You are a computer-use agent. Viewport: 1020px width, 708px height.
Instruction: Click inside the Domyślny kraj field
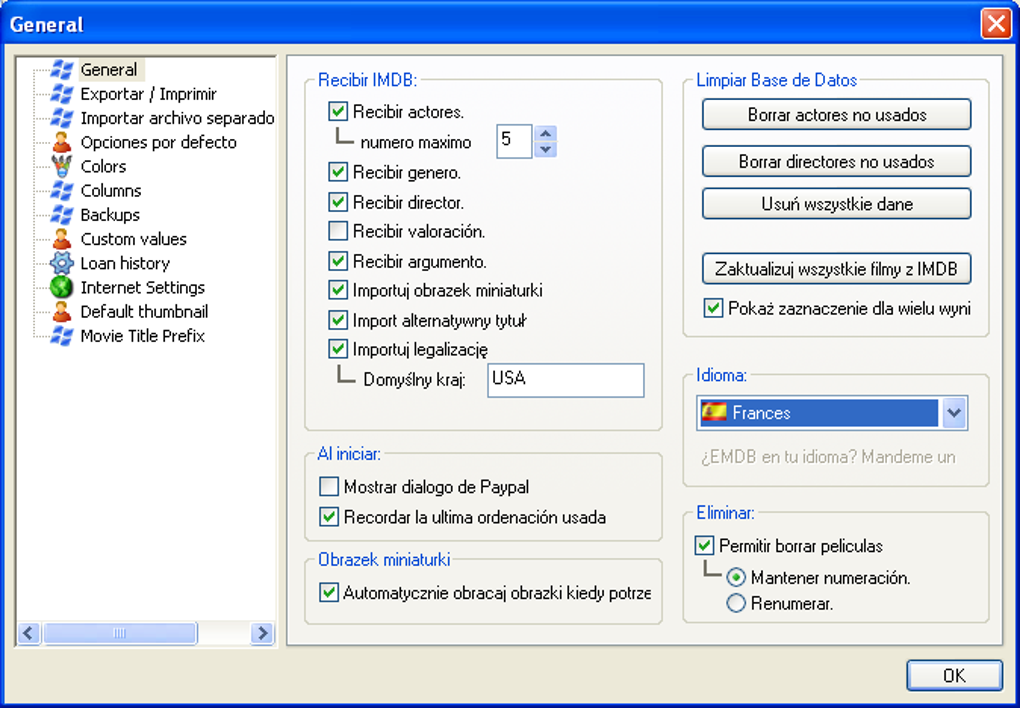pos(565,380)
